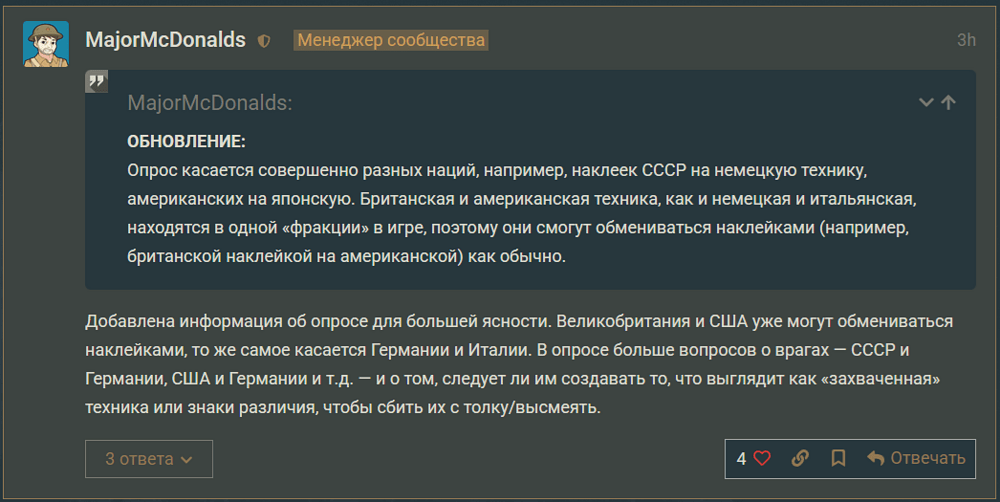Click the moderator shield icon
The height and width of the screenshot is (502, 1000).
[x=264, y=41]
